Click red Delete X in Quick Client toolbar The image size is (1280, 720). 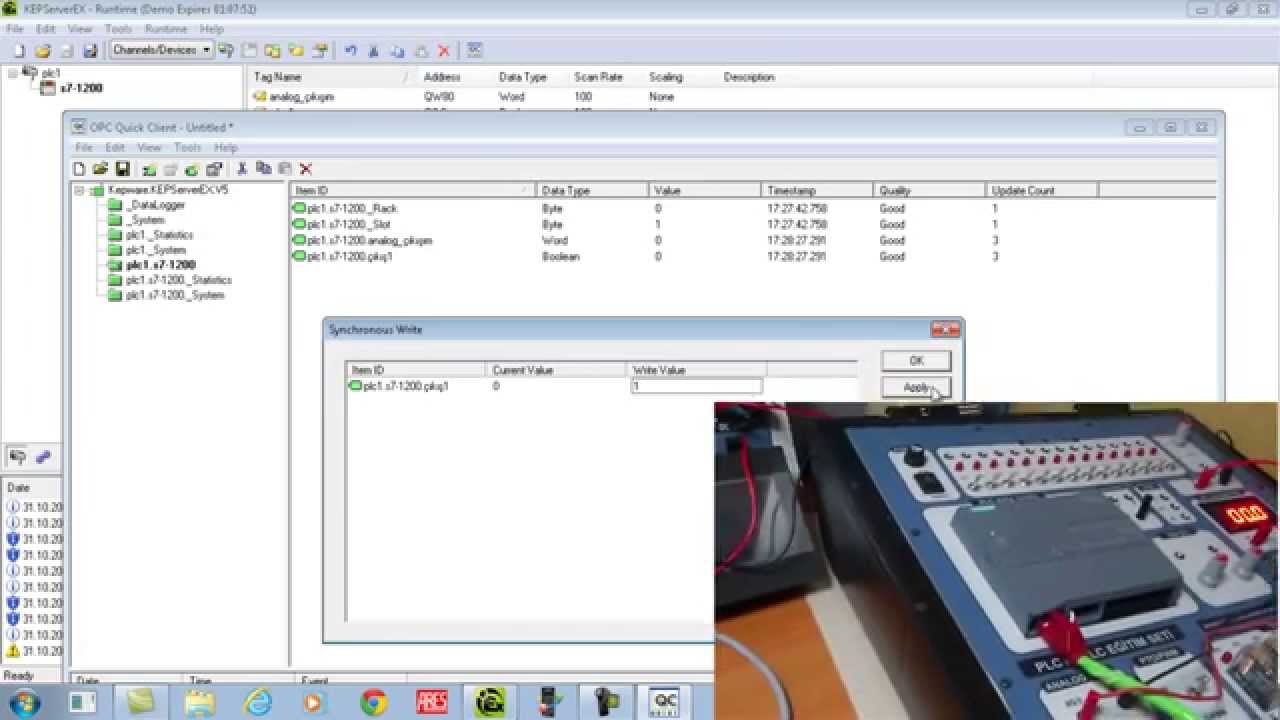306,169
